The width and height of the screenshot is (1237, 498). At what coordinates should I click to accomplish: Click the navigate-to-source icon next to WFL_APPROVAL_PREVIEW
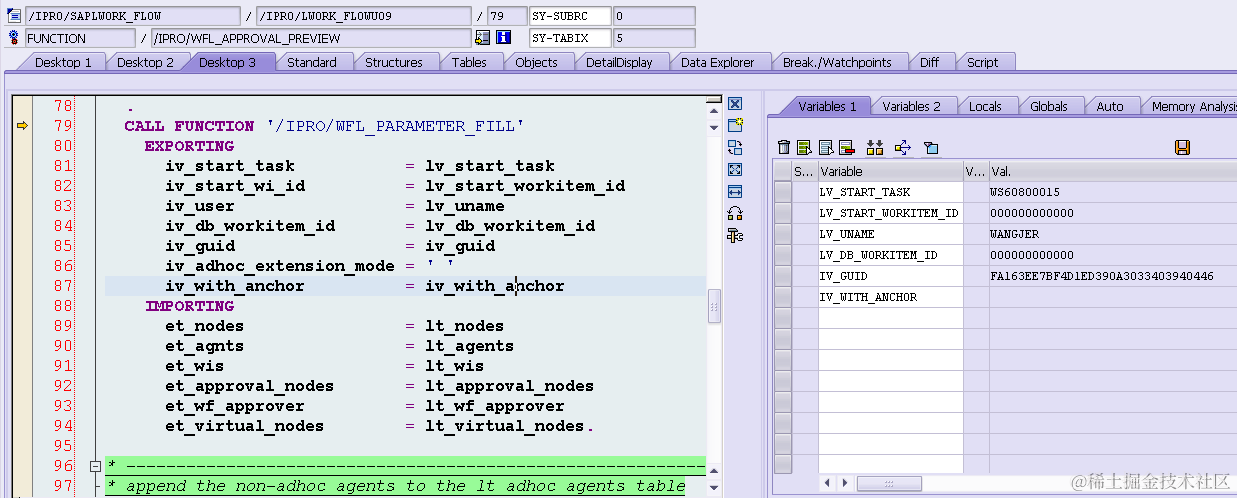(x=483, y=38)
